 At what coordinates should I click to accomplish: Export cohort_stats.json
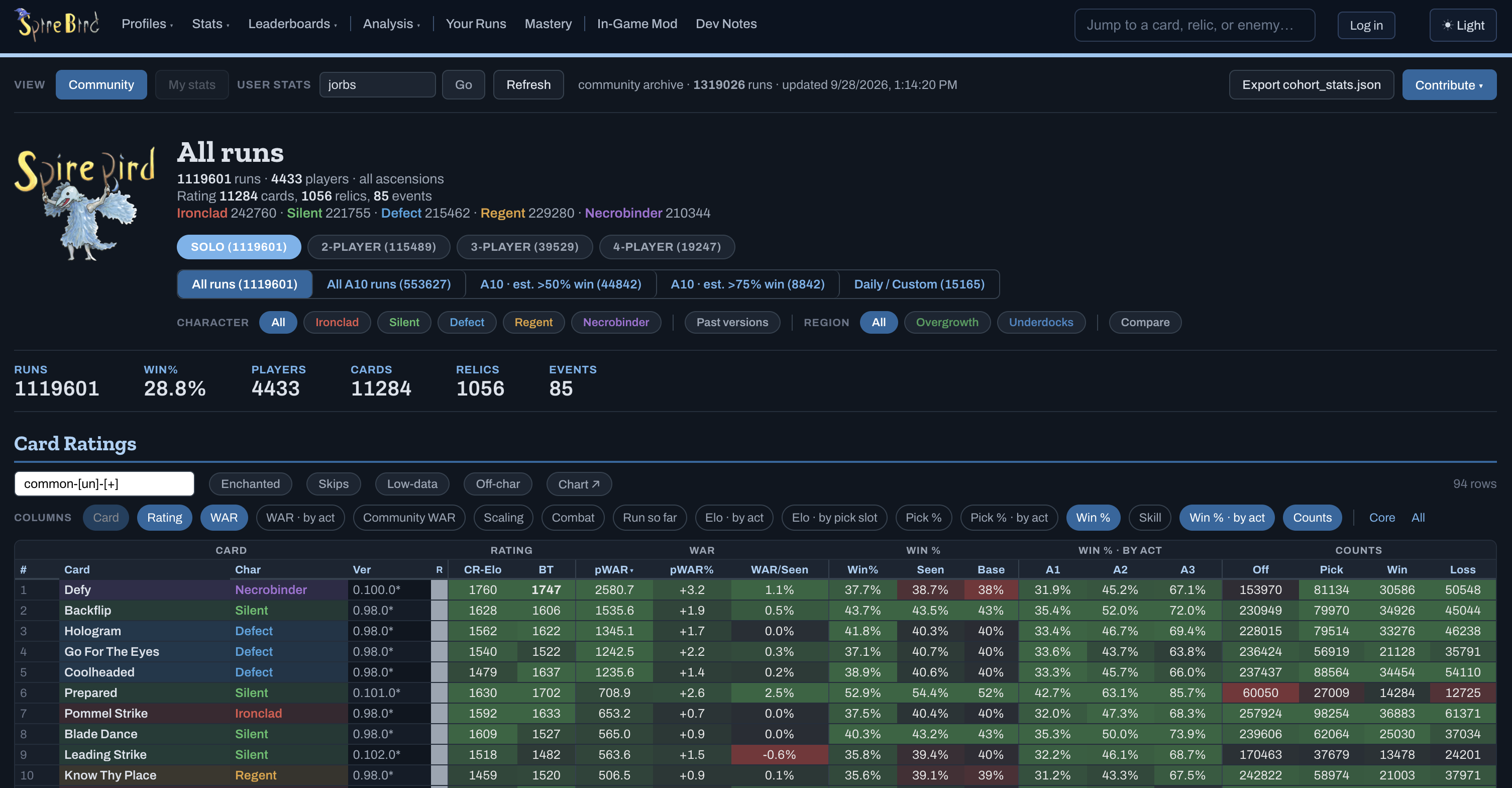click(1311, 84)
